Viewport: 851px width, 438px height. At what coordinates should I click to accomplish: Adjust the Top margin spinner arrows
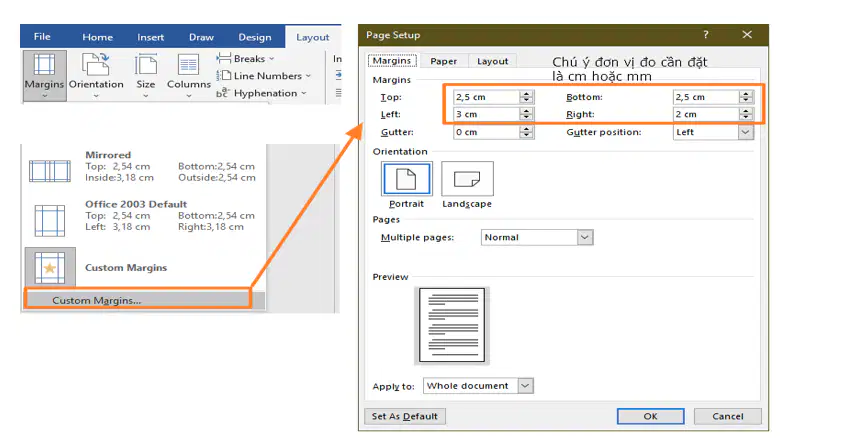(x=526, y=97)
